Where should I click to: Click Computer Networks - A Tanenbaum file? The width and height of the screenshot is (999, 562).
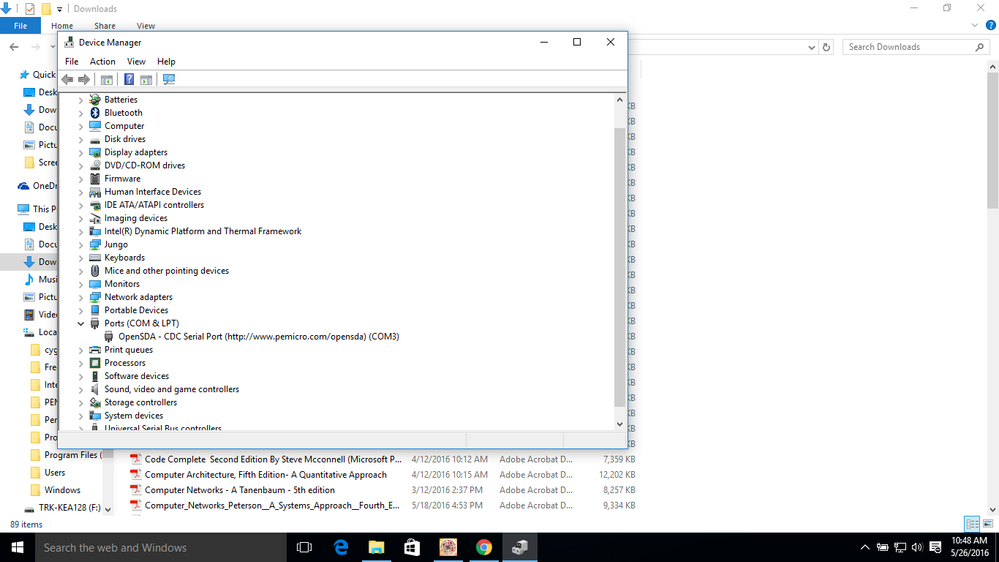point(240,490)
